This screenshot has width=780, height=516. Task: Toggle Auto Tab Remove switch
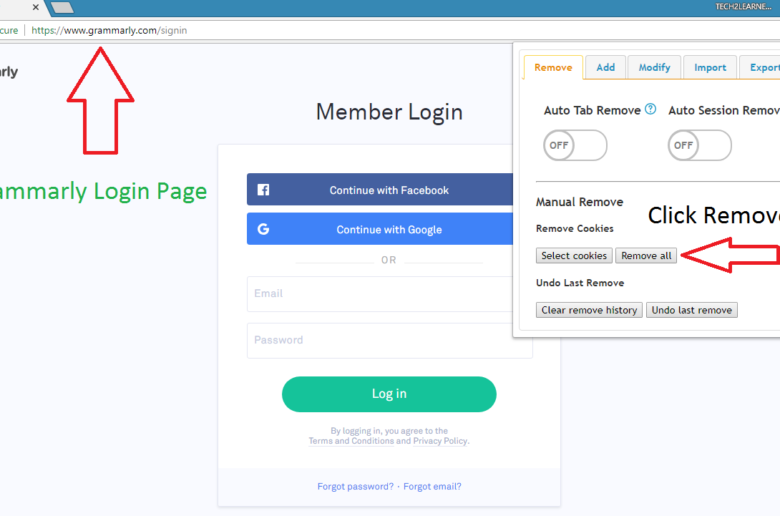tap(575, 145)
